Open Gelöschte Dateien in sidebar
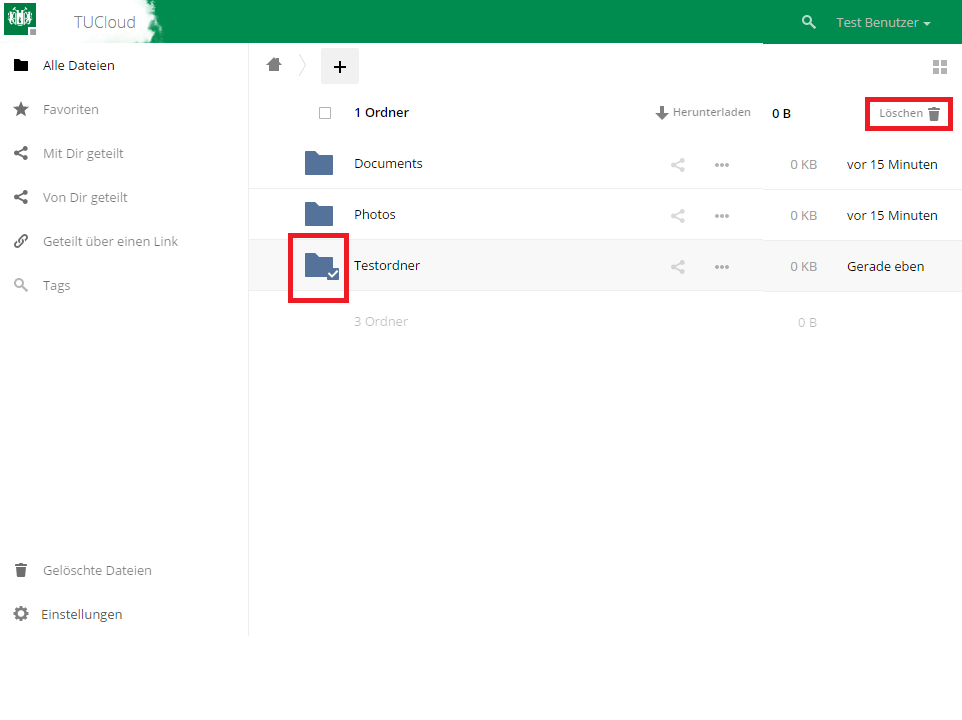The height and width of the screenshot is (720, 962). [97, 571]
